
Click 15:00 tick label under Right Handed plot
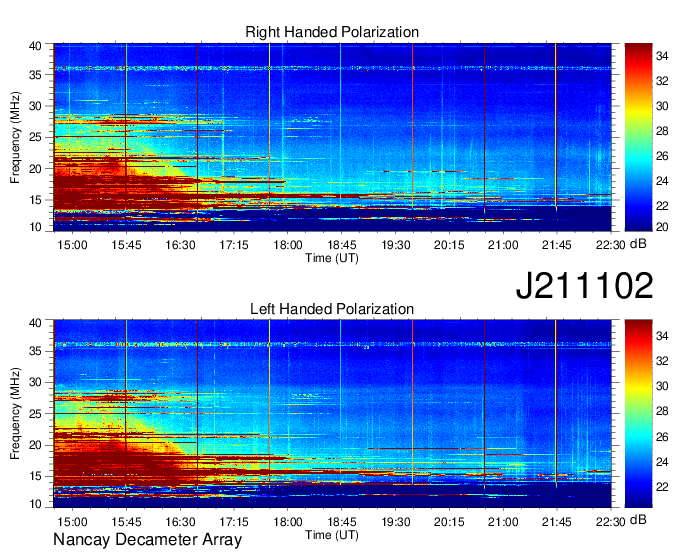click(x=72, y=245)
